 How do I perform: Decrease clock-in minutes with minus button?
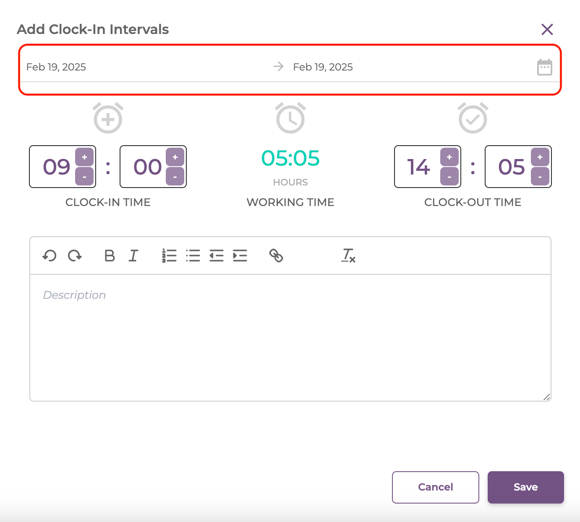tap(175, 176)
